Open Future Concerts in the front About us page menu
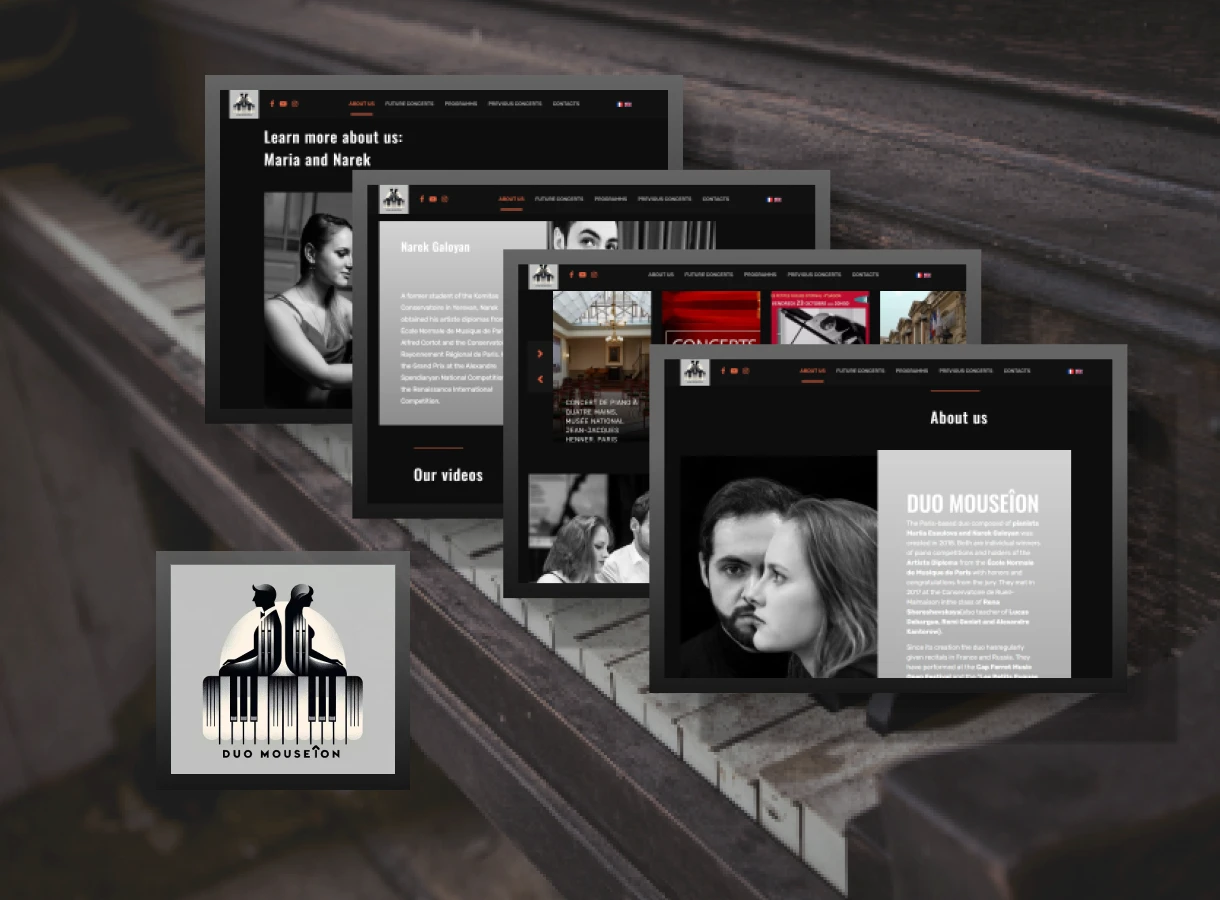Screen dimensions: 1220x900 (x=860, y=371)
